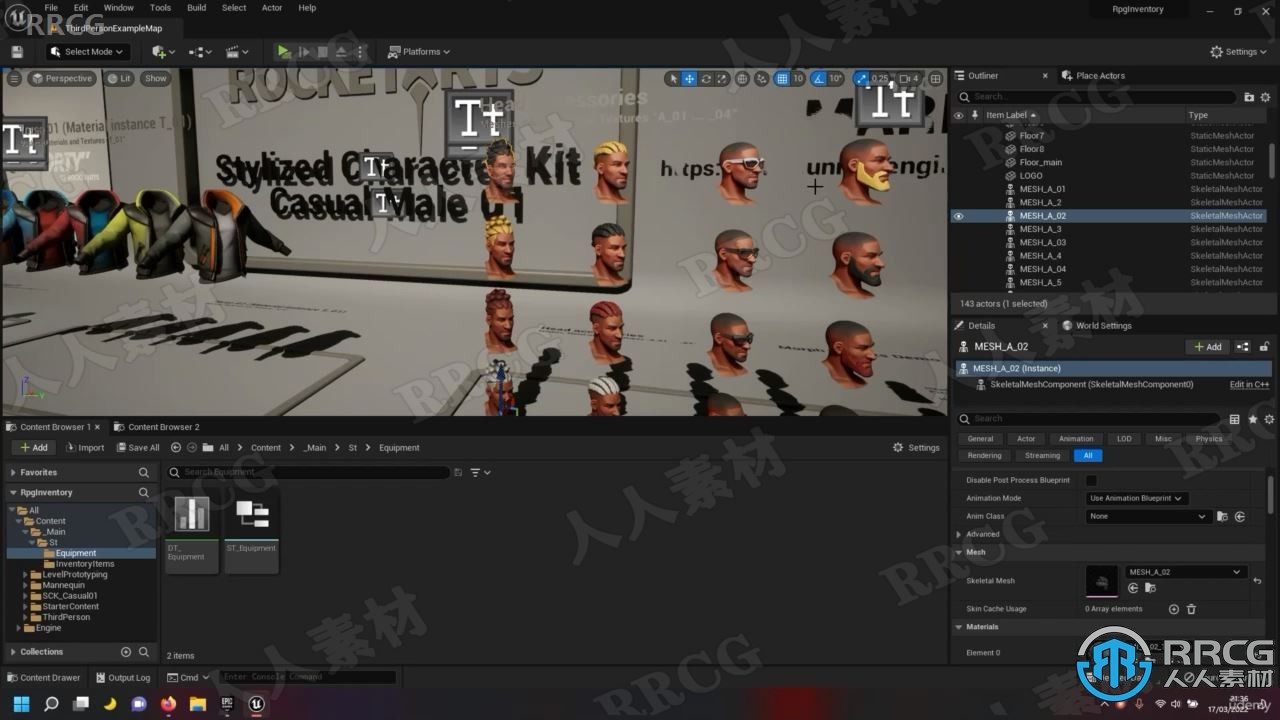Screen dimensions: 1280x720
Task: Open Outliner settings gear icon
Action: click(1266, 97)
